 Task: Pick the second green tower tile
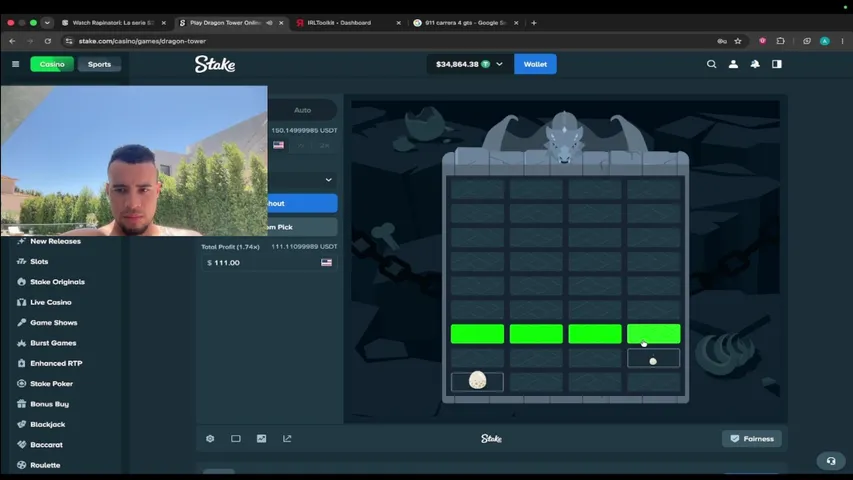tap(536, 334)
